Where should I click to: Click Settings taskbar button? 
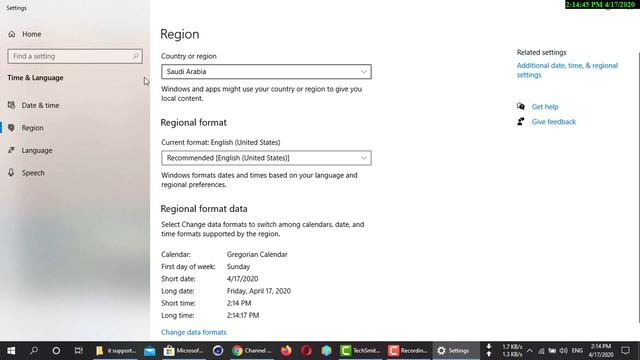455,351
